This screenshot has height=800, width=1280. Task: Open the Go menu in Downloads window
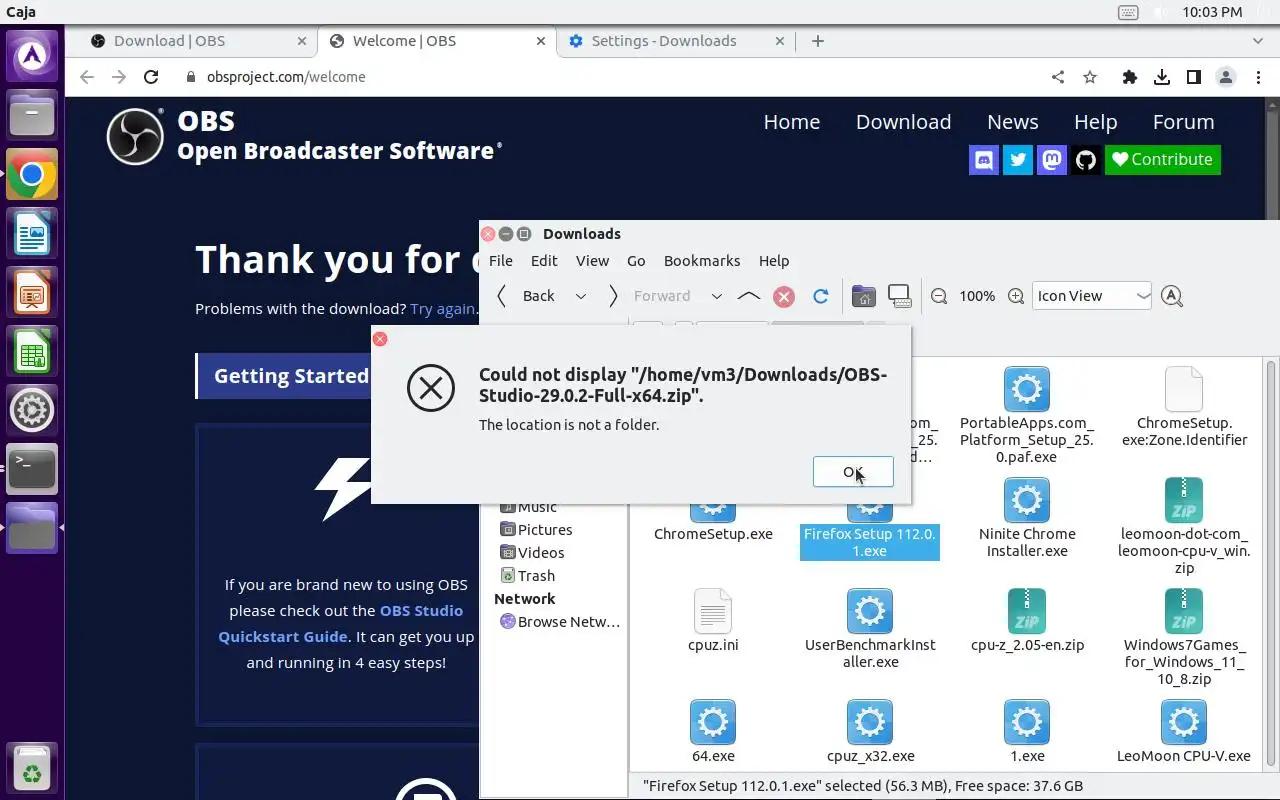click(636, 261)
